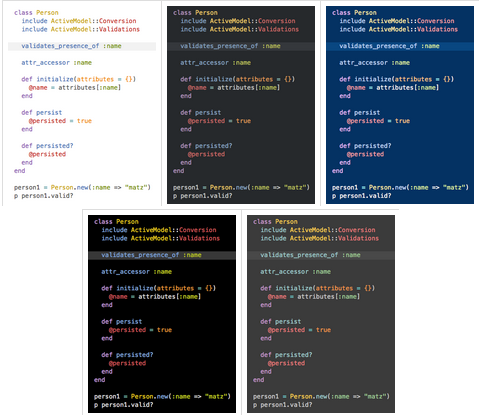The image size is (483, 420).
Task: Click 'p person1.valid?' in the medium gray theme
Action: tap(283, 405)
